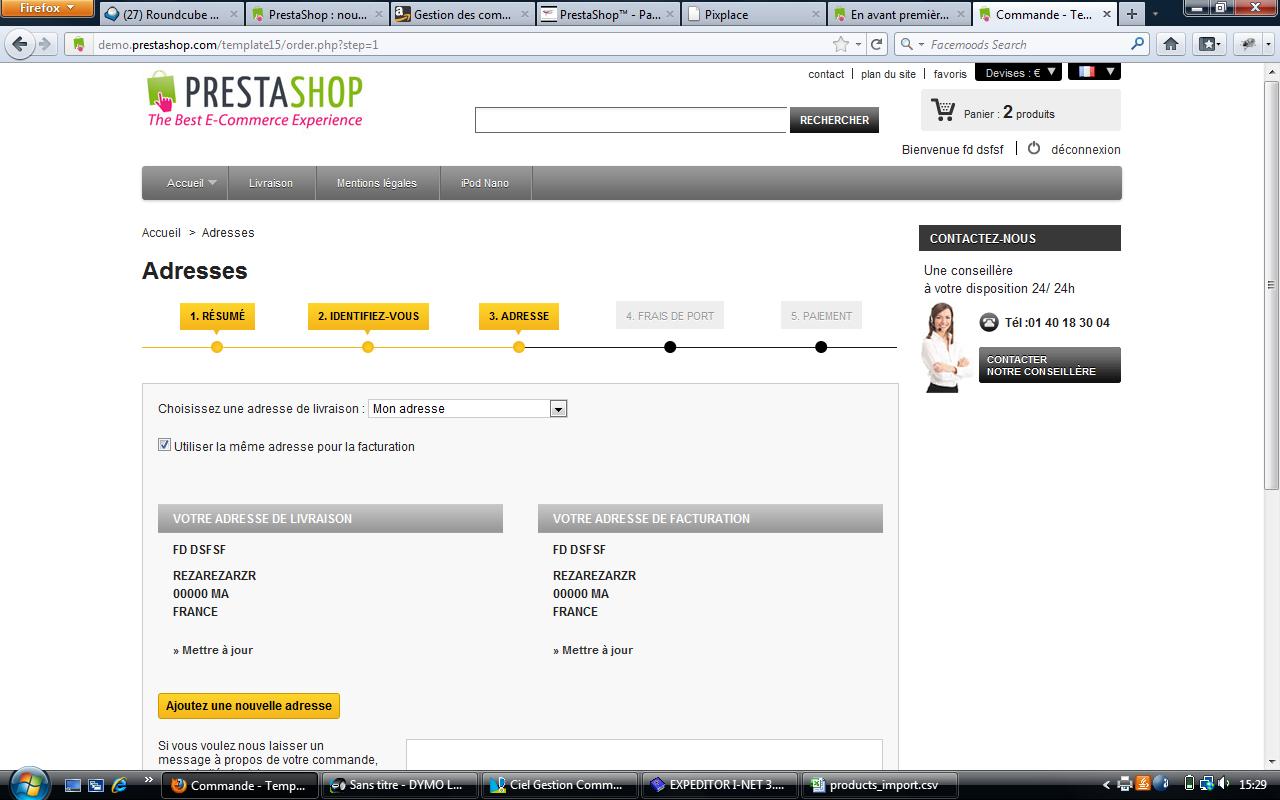Click the PrestaShop logo
1280x800 pixels.
(255, 100)
